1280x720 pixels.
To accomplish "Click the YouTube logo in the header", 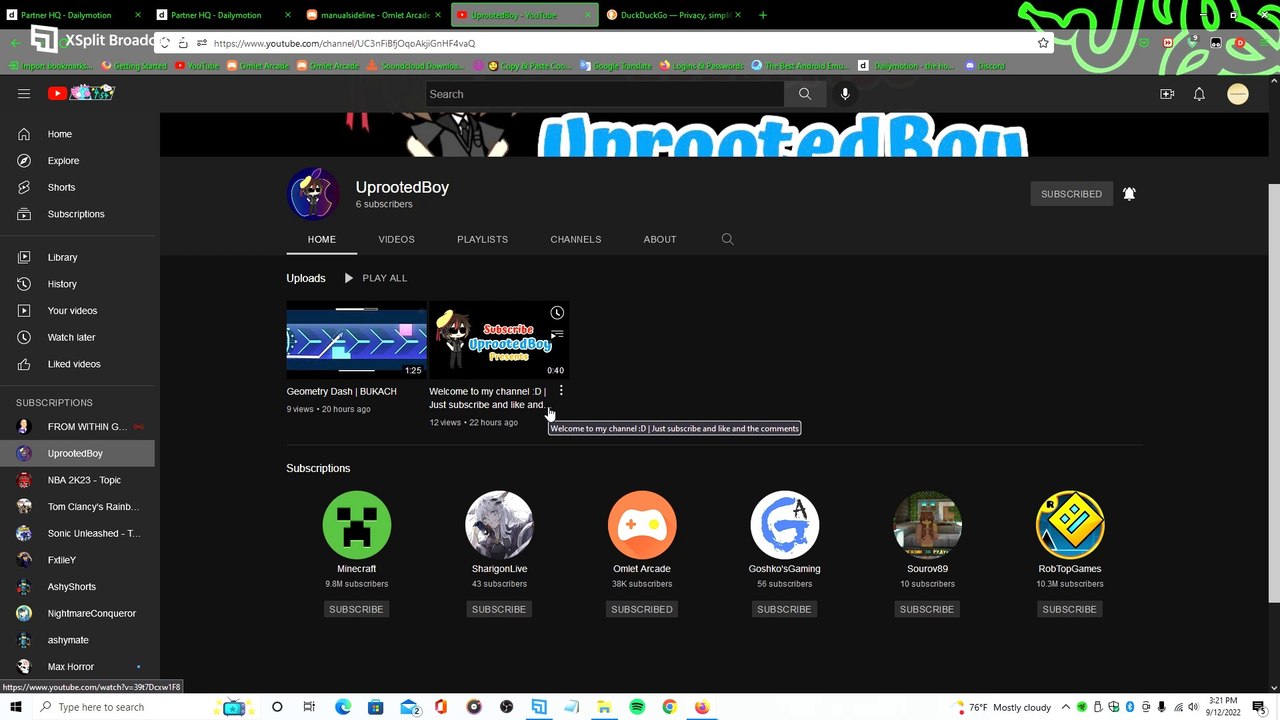I will coord(81,93).
